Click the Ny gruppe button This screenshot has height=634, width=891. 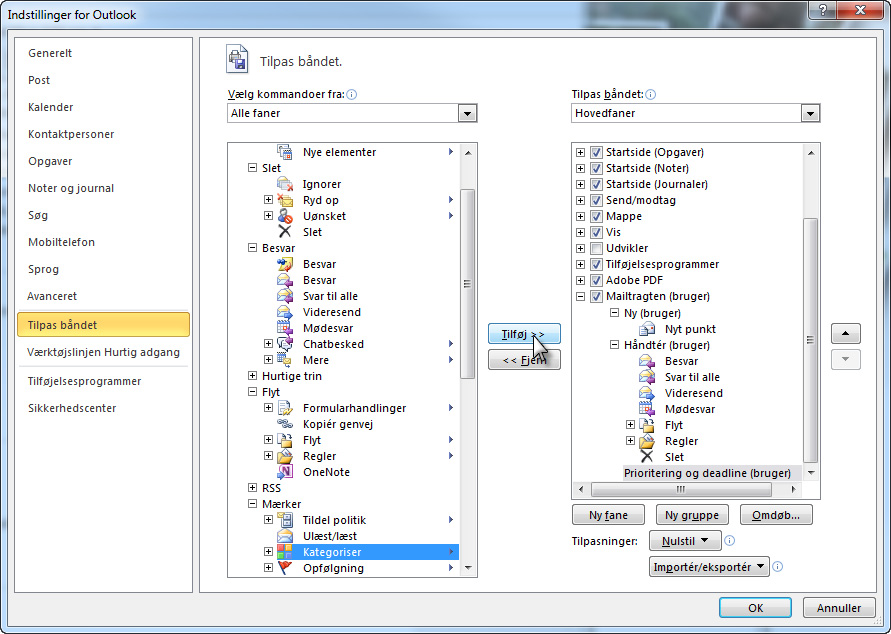(692, 515)
